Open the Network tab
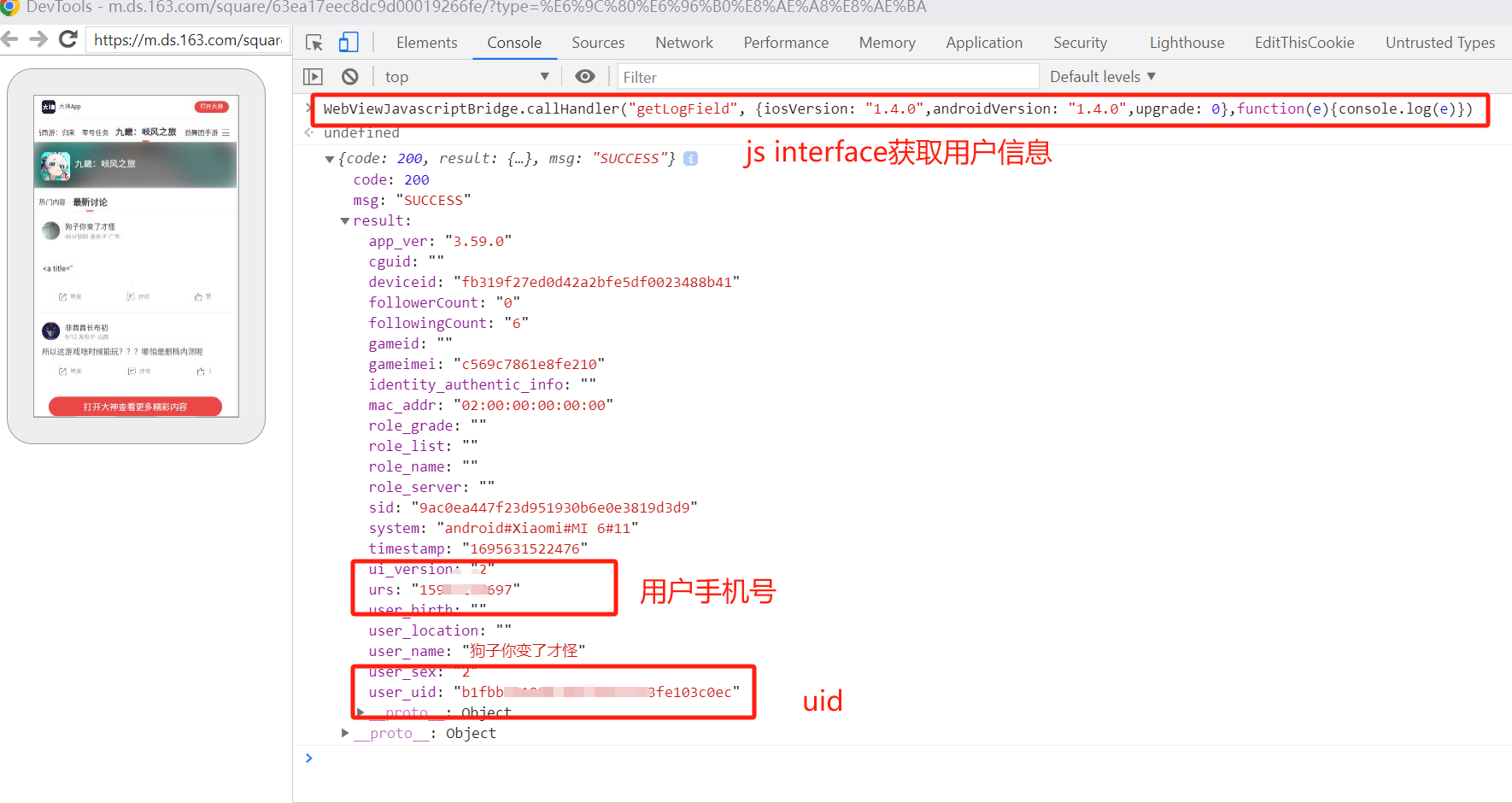Screen dimensions: 1512x803 coord(683,43)
